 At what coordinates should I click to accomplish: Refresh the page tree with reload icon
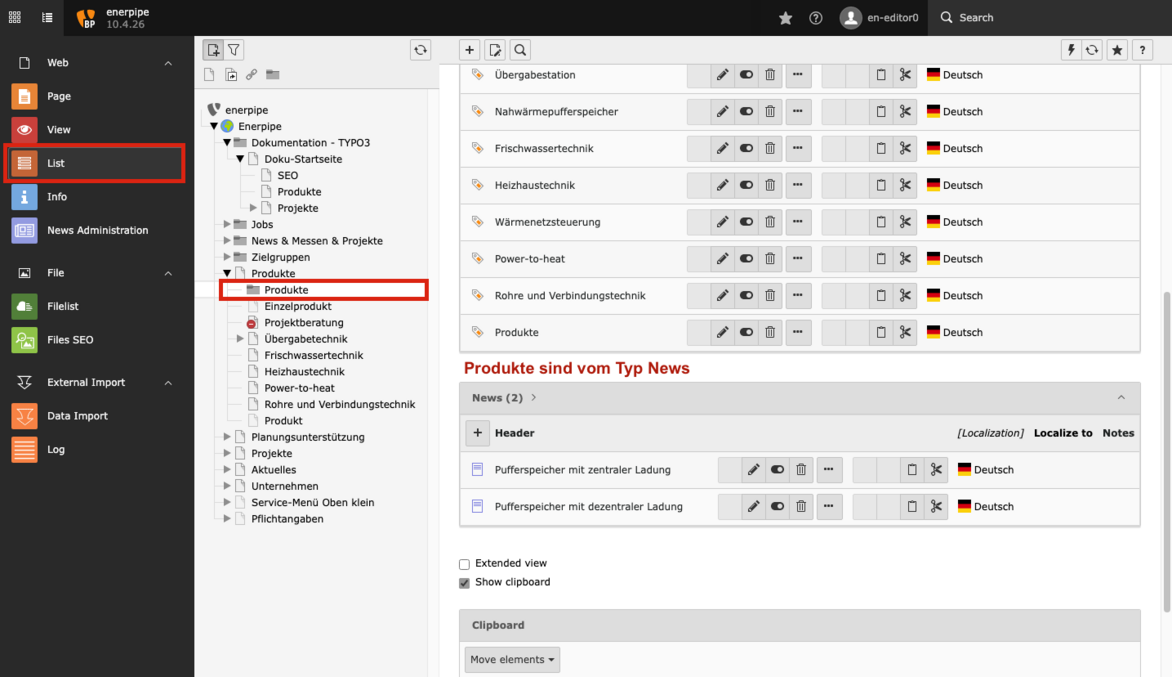(x=421, y=50)
